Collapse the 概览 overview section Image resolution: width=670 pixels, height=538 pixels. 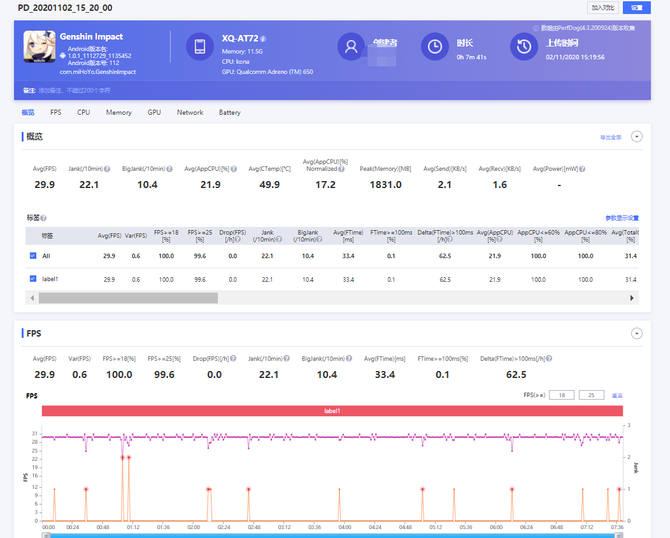(636, 137)
